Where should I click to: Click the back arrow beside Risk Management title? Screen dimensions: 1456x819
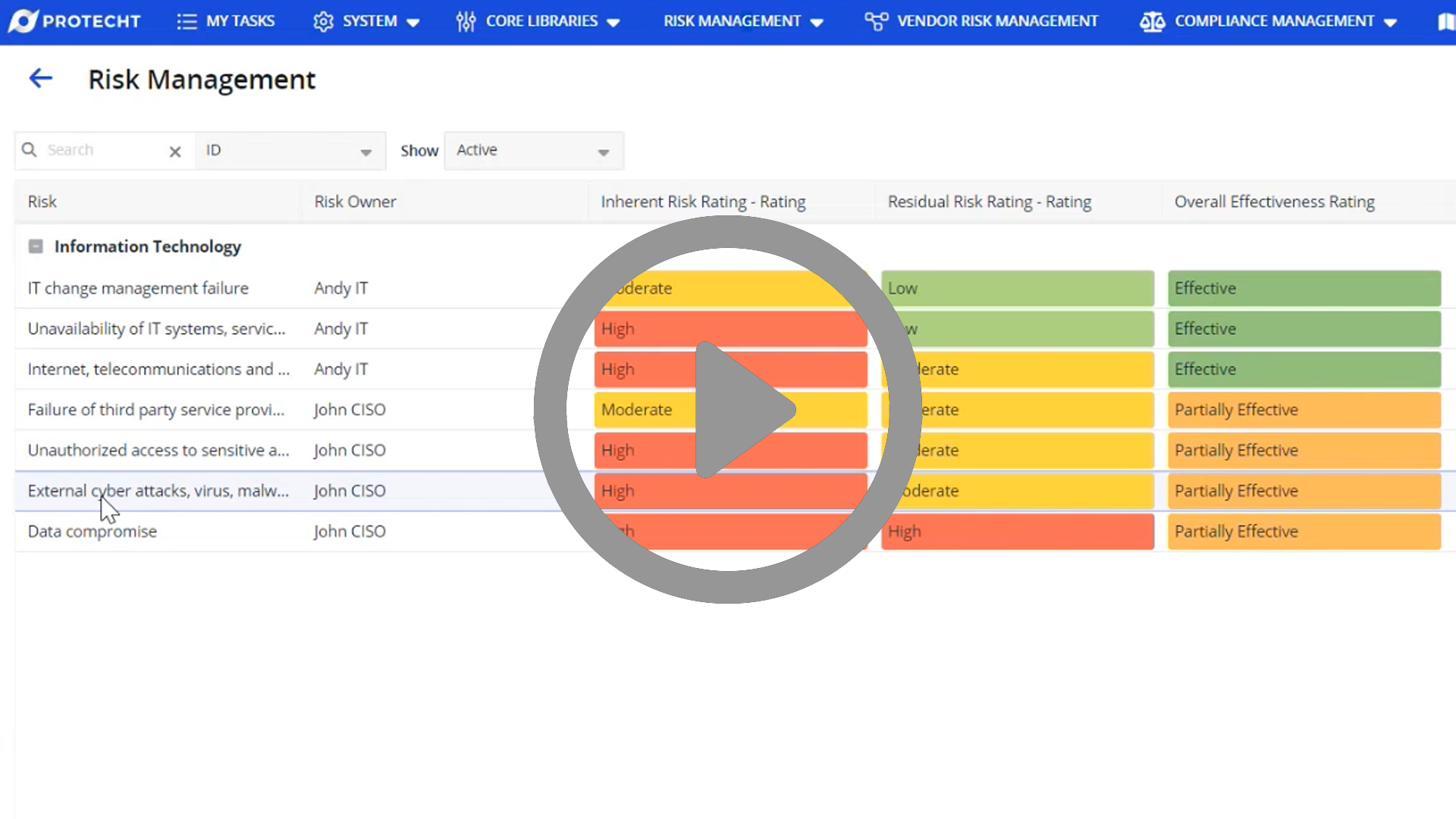[40, 78]
